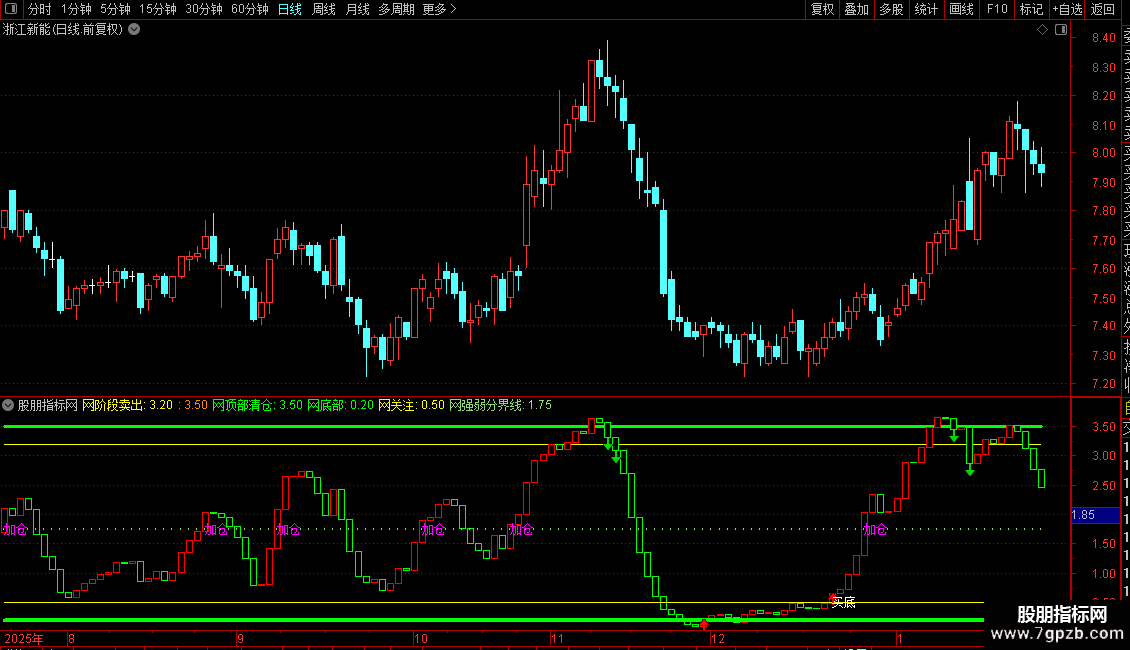The image size is (1130, 650).
Task: Toggle the left sidebar panel icon
Action: pos(11,9)
